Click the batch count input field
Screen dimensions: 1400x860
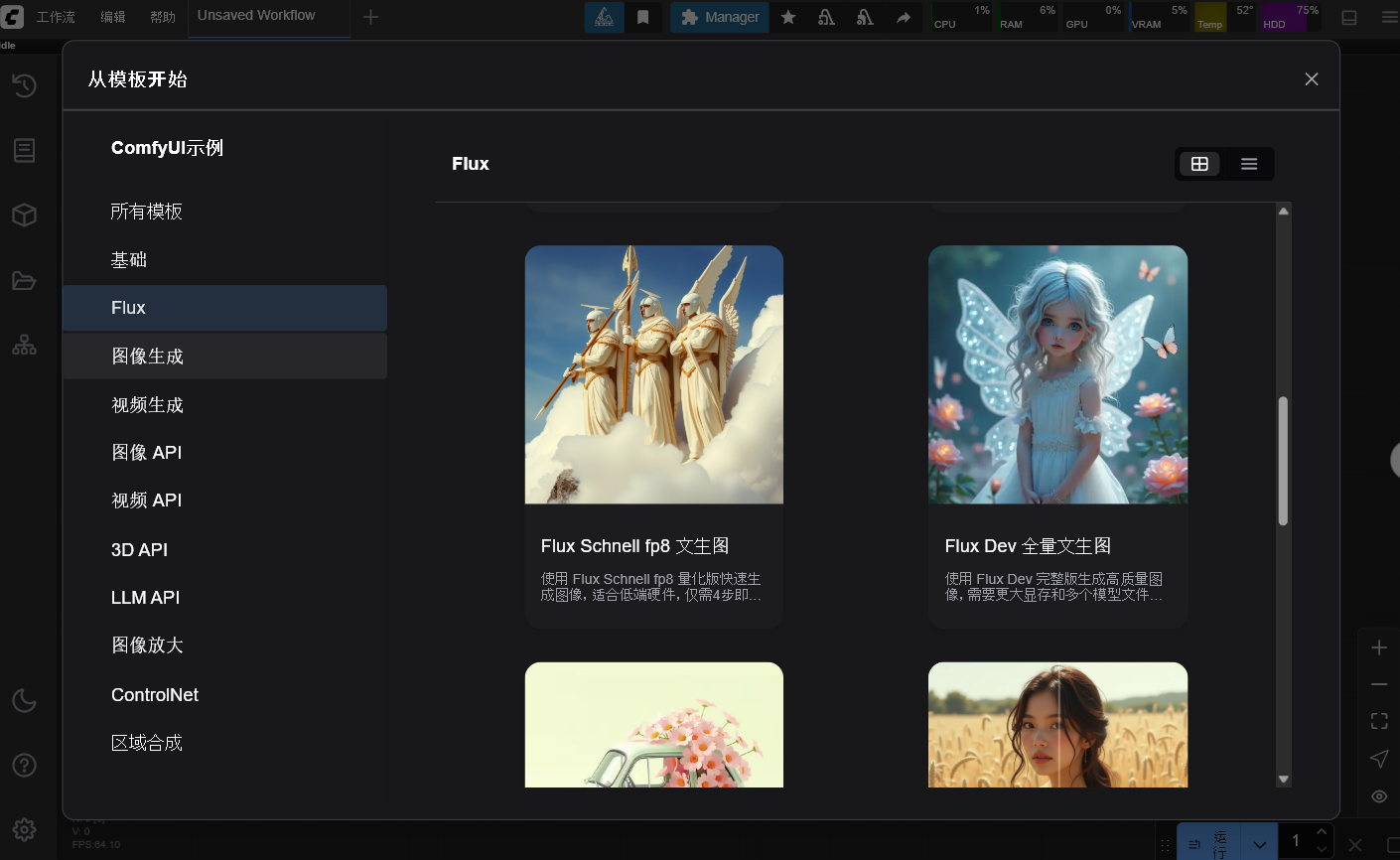[1296, 841]
